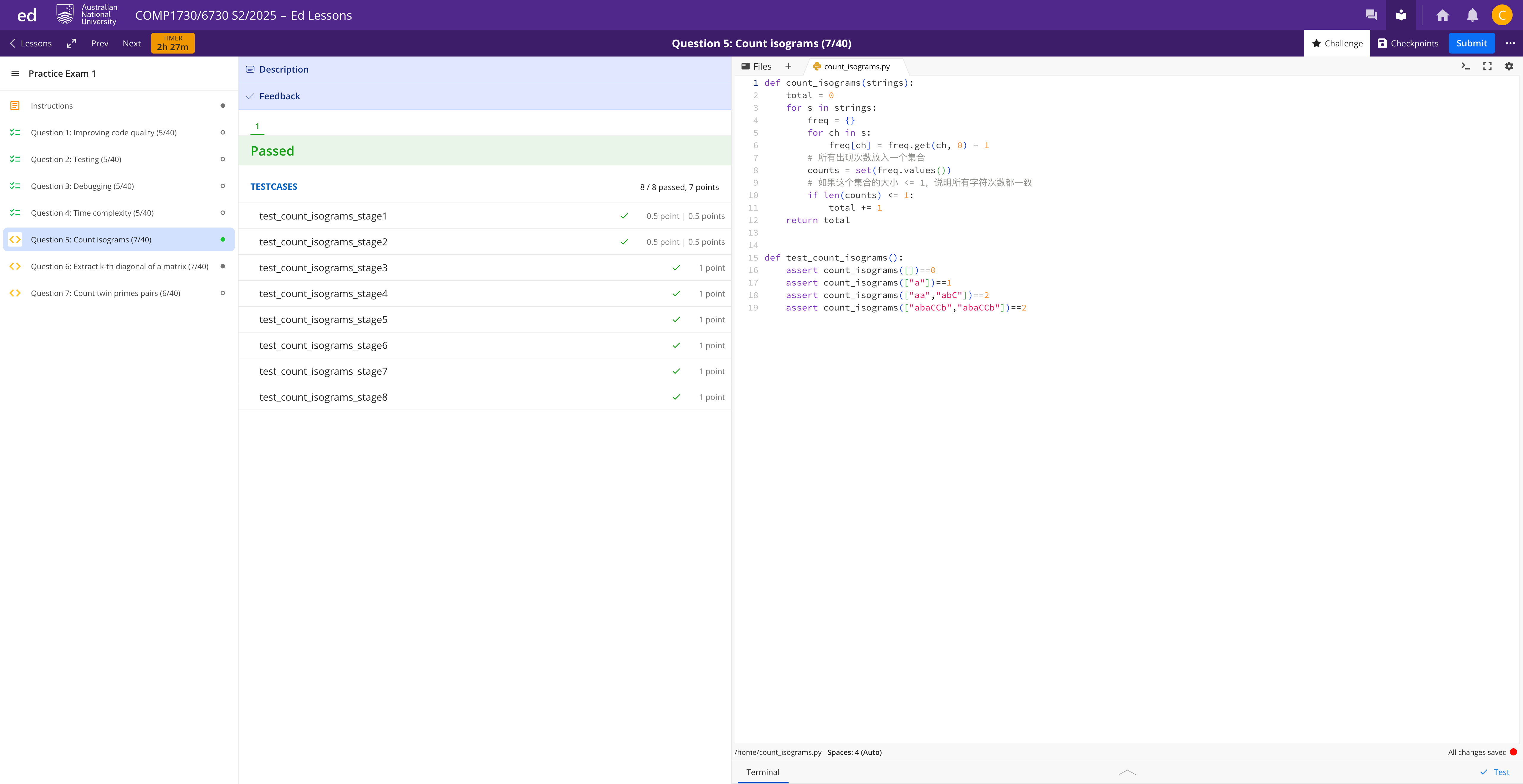Open user avatar C menu
Viewport: 1523px width, 784px height.
point(1502,15)
